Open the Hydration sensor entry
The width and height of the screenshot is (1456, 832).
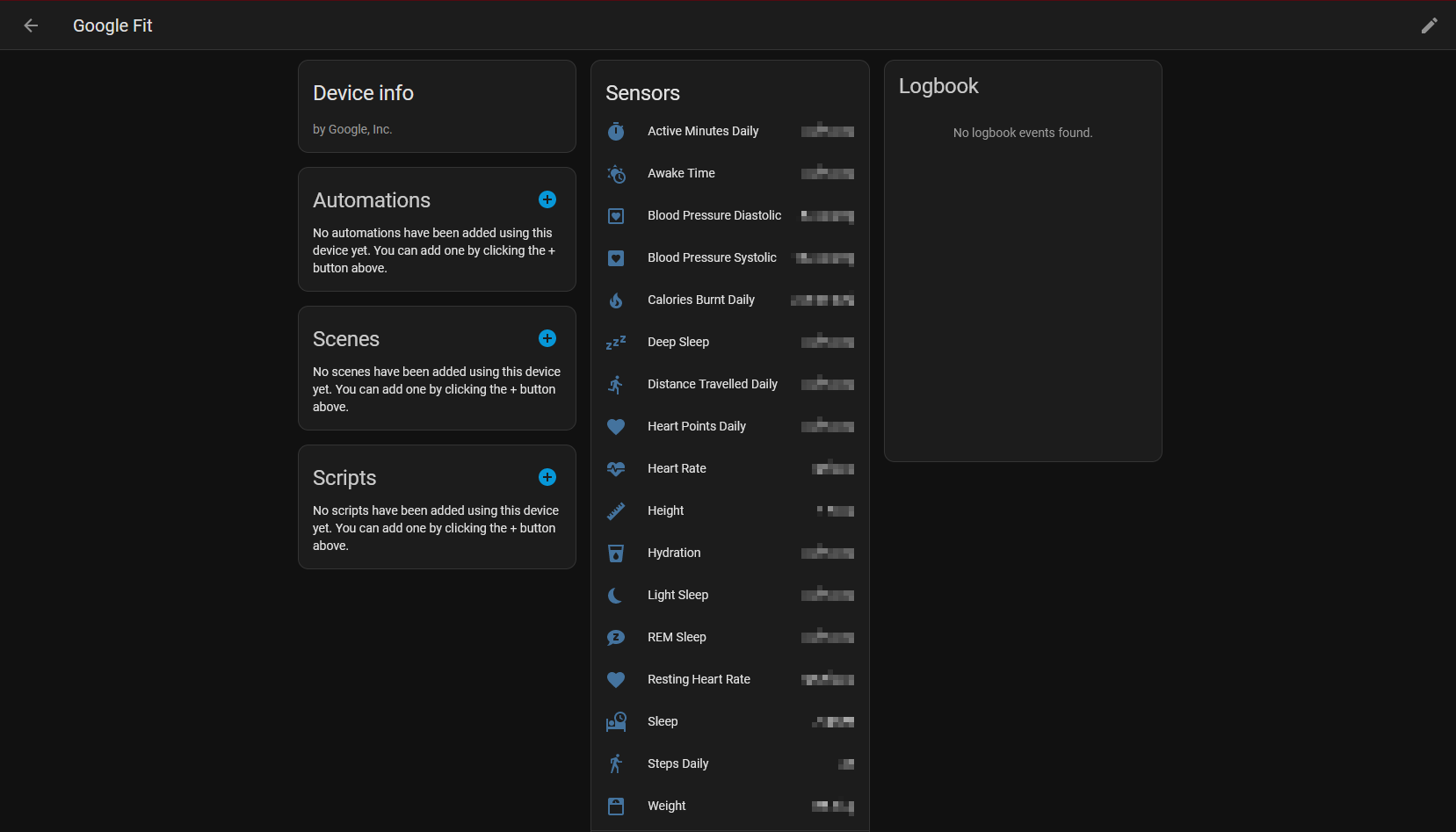[x=730, y=553]
